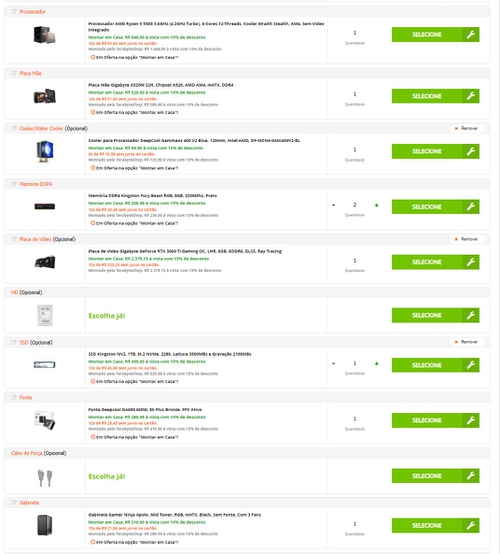500x554 pixels.
Task: Remove the Cooler/Water Cooler item
Action: [466, 128]
